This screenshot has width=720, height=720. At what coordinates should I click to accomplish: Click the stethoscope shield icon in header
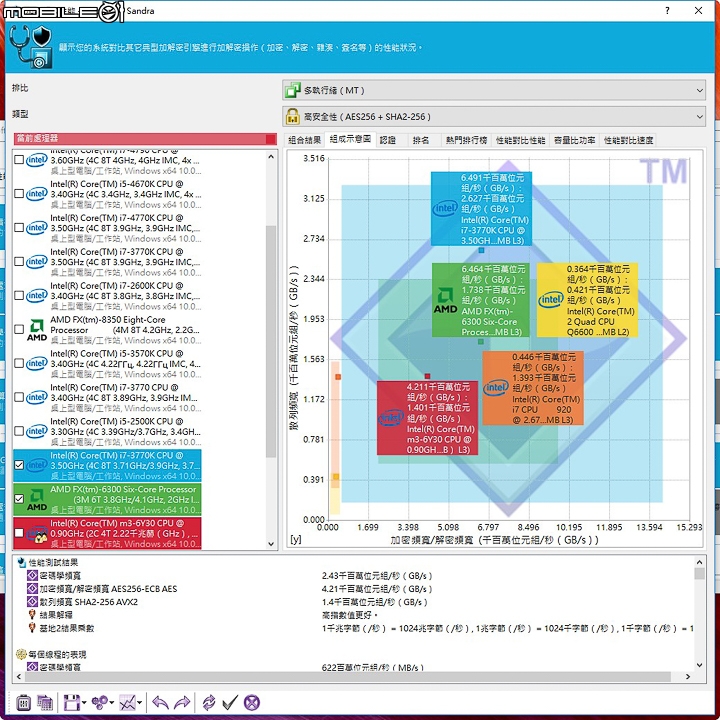click(x=31, y=47)
